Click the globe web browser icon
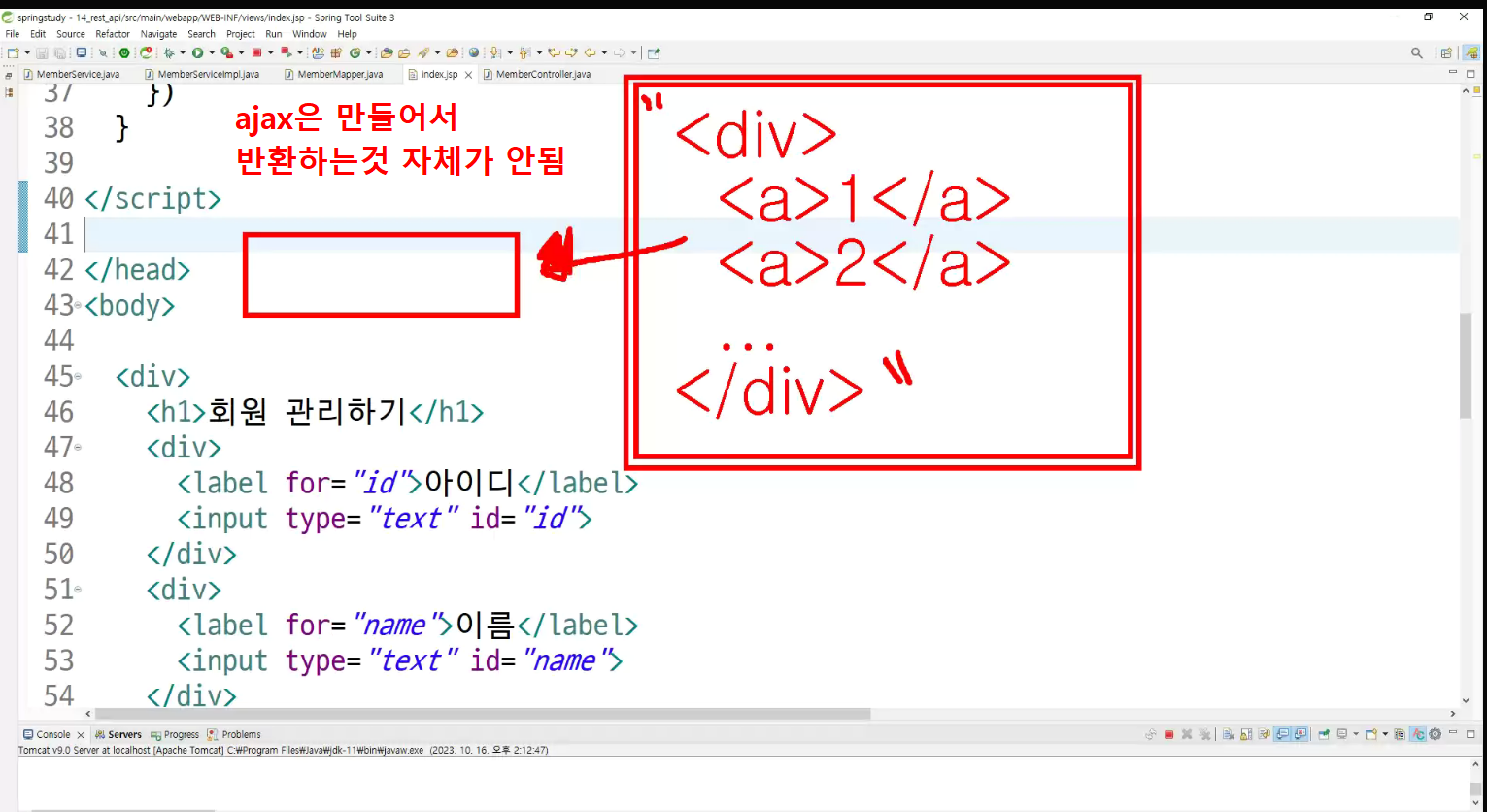Image resolution: width=1487 pixels, height=812 pixels. (474, 53)
